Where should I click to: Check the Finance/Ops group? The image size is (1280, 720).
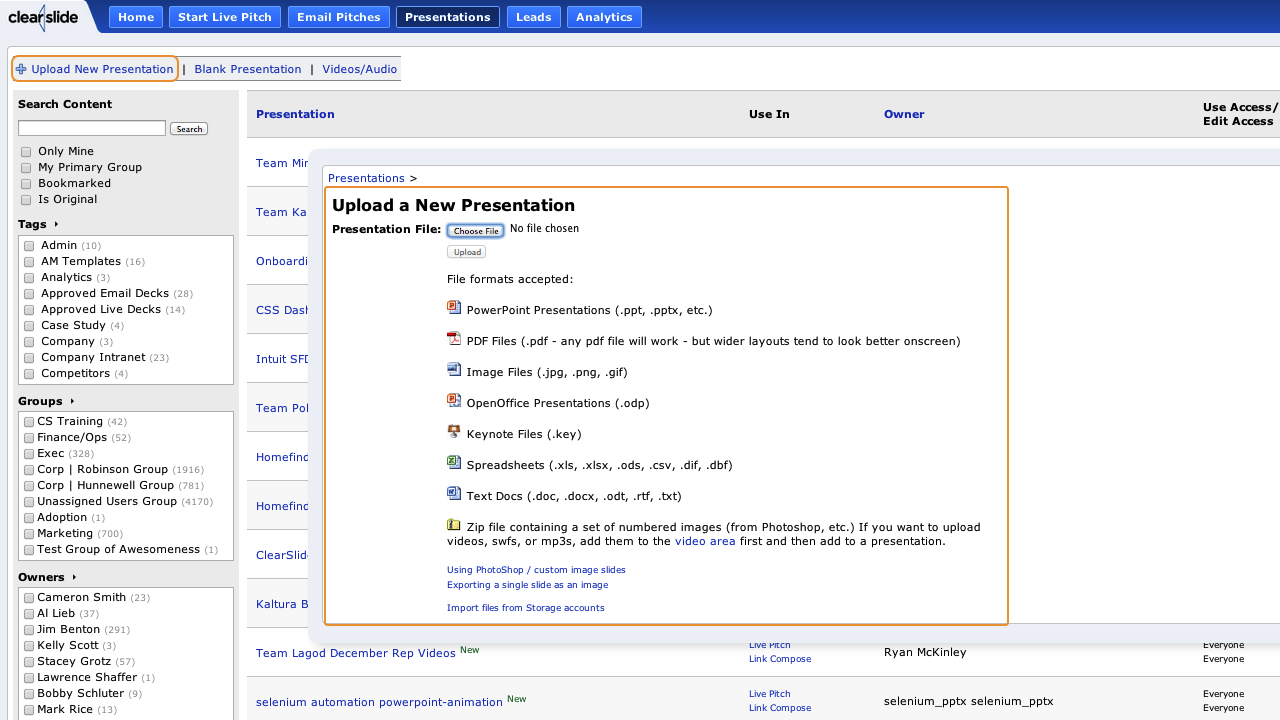click(29, 438)
